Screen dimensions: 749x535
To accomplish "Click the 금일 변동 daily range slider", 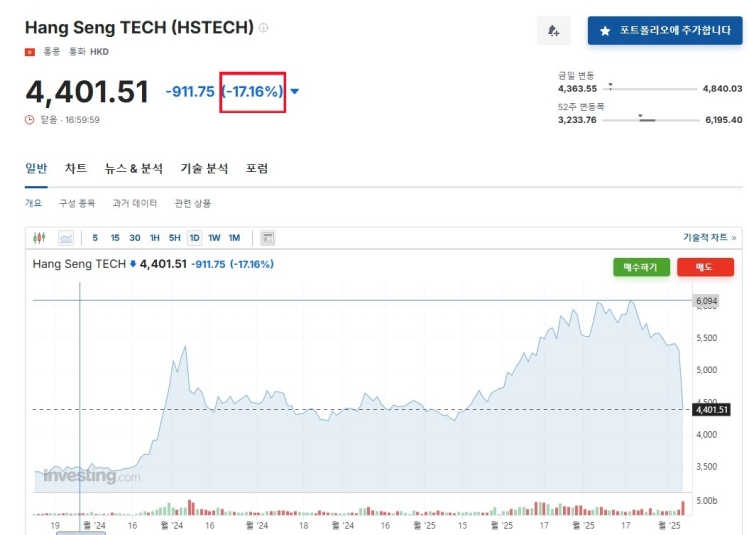I will [x=650, y=88].
